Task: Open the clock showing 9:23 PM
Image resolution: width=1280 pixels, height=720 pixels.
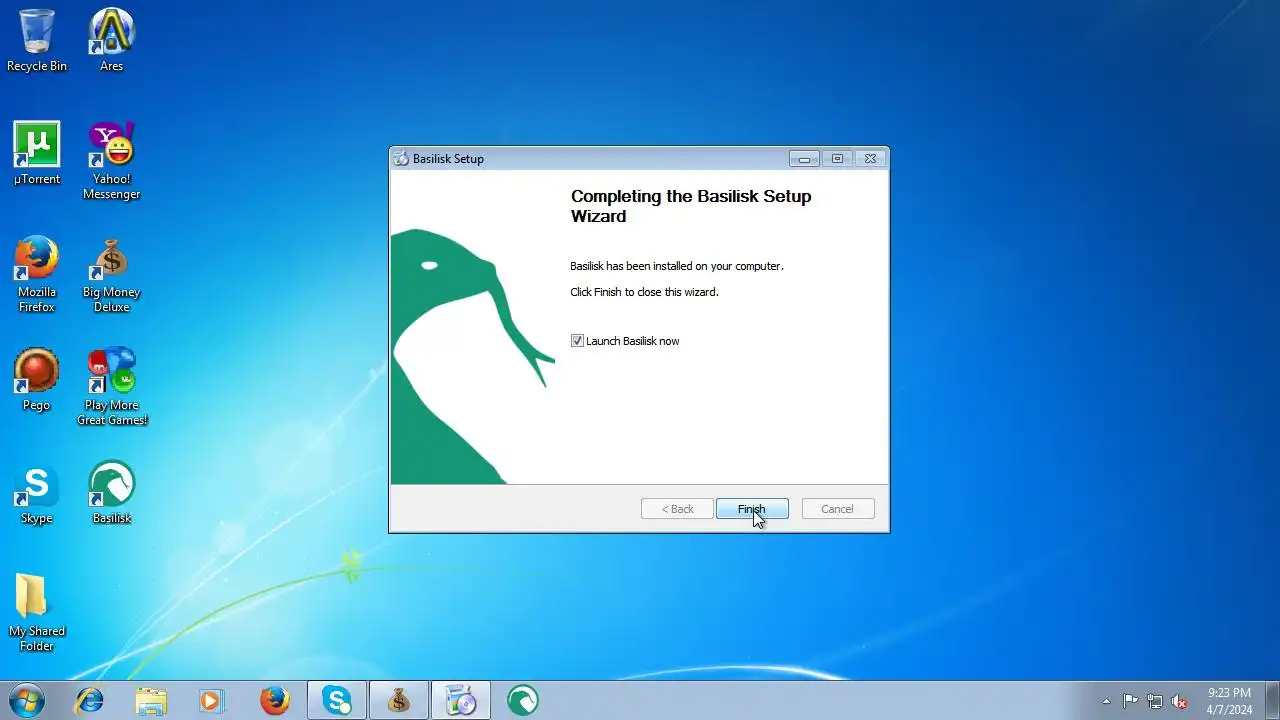Action: [1229, 701]
